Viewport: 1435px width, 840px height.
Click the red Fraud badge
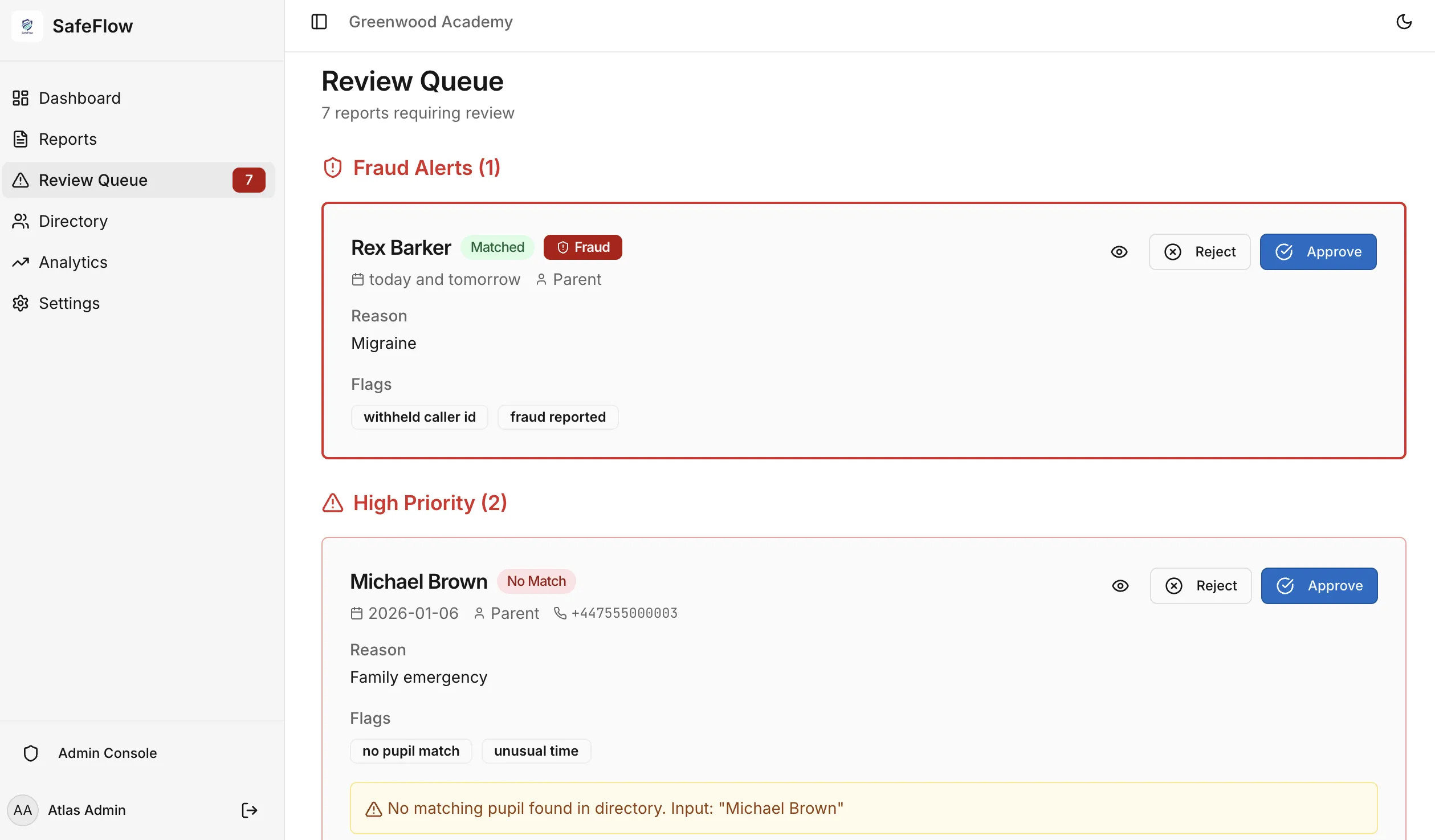coord(582,247)
